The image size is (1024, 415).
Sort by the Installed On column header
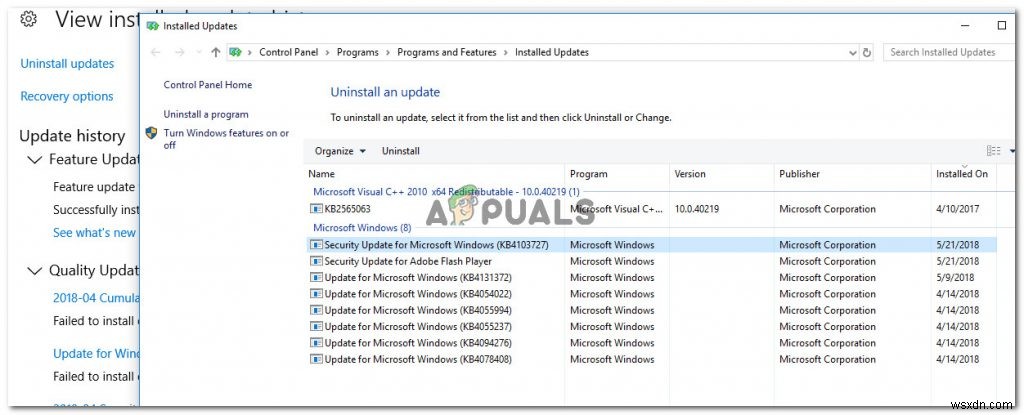(964, 174)
